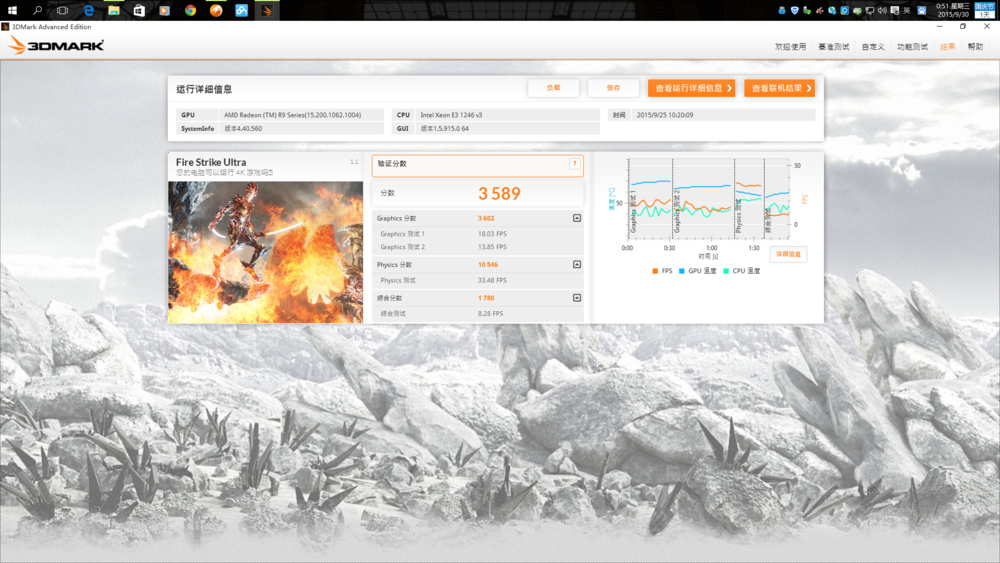Screen dimensions: 1000x563
Task: Click the 3DMARK logo in the header
Action: point(56,45)
